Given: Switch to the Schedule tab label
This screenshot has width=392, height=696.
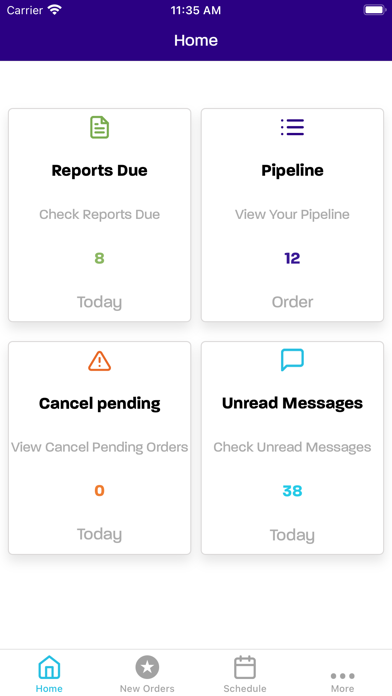Looking at the screenshot, I should tap(245, 688).
